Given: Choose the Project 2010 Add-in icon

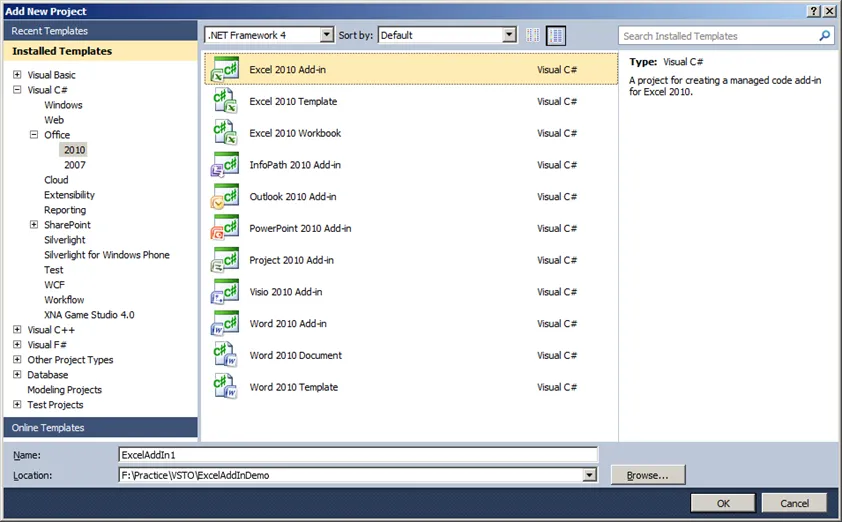Looking at the screenshot, I should click(x=224, y=261).
